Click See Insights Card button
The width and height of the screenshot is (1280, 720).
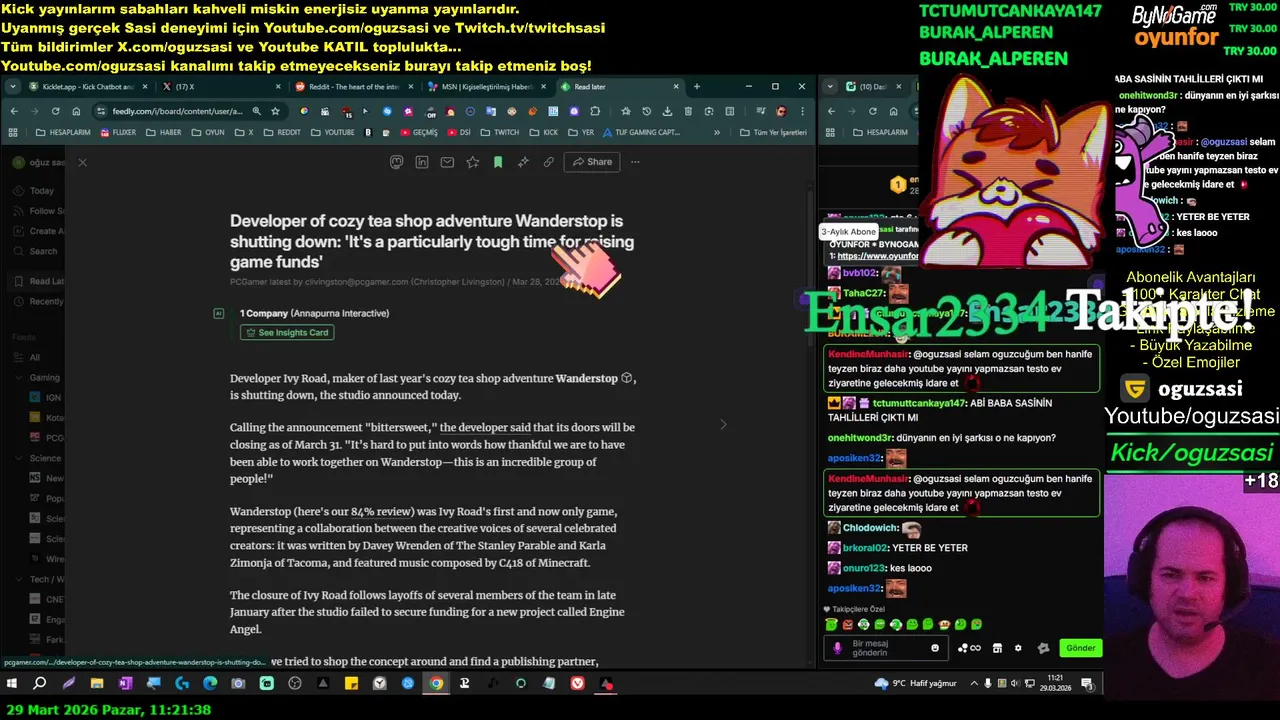[x=287, y=332]
